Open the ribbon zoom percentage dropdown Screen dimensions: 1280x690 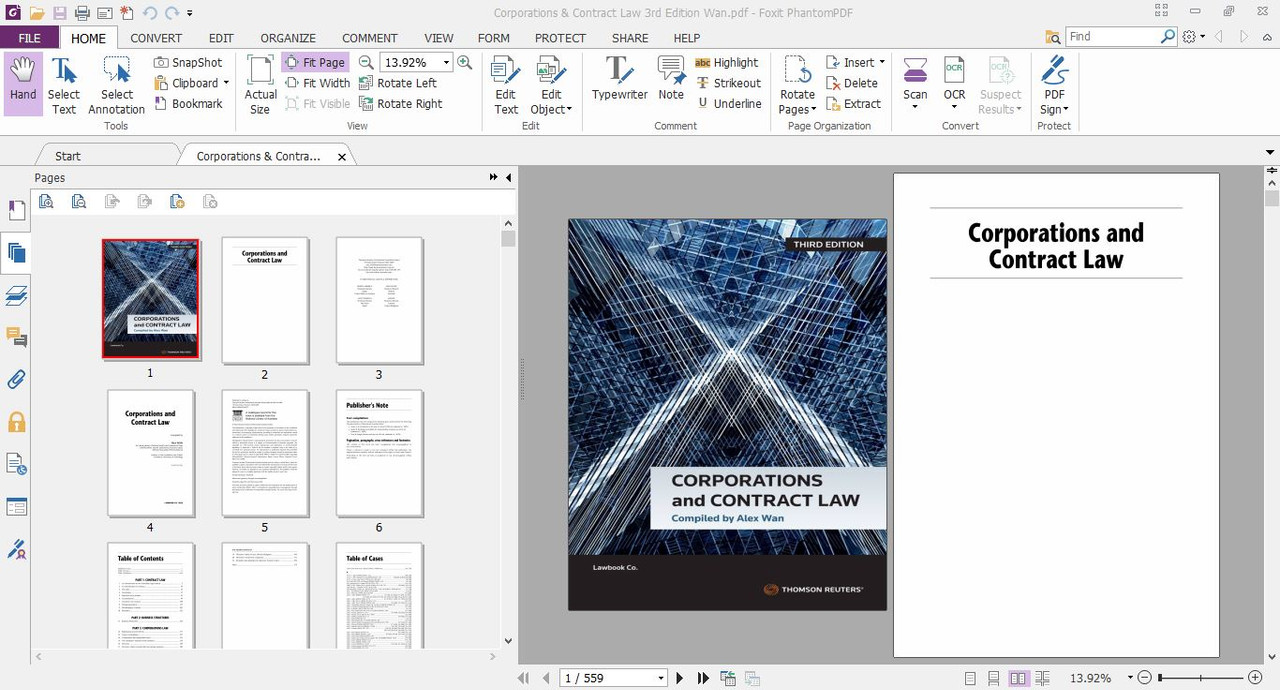tap(446, 62)
